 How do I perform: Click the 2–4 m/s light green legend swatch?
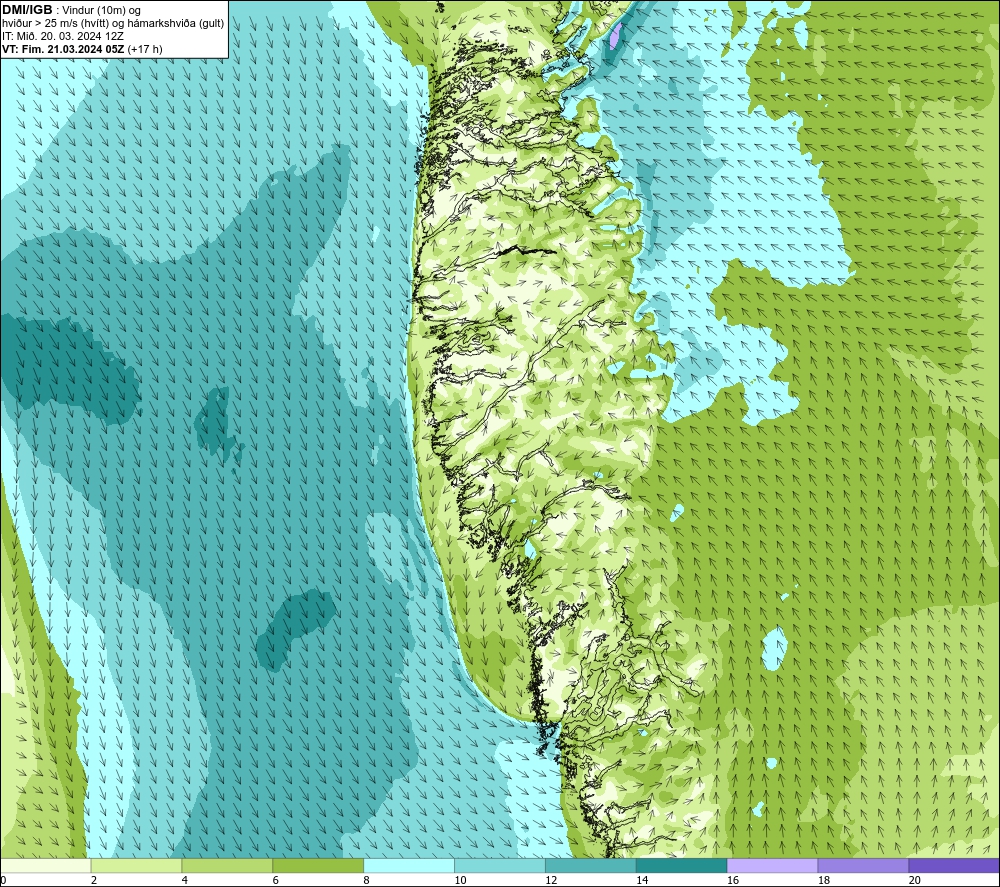[136, 865]
